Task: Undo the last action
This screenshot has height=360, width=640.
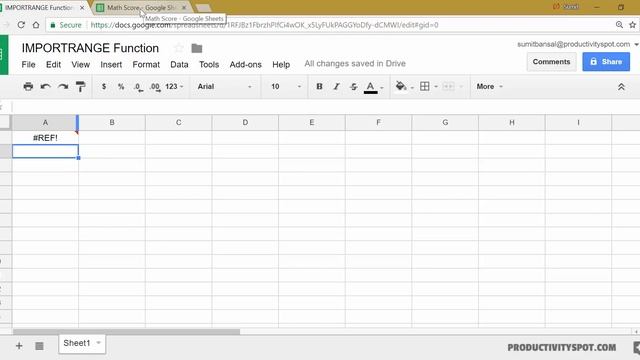Action: click(x=45, y=87)
